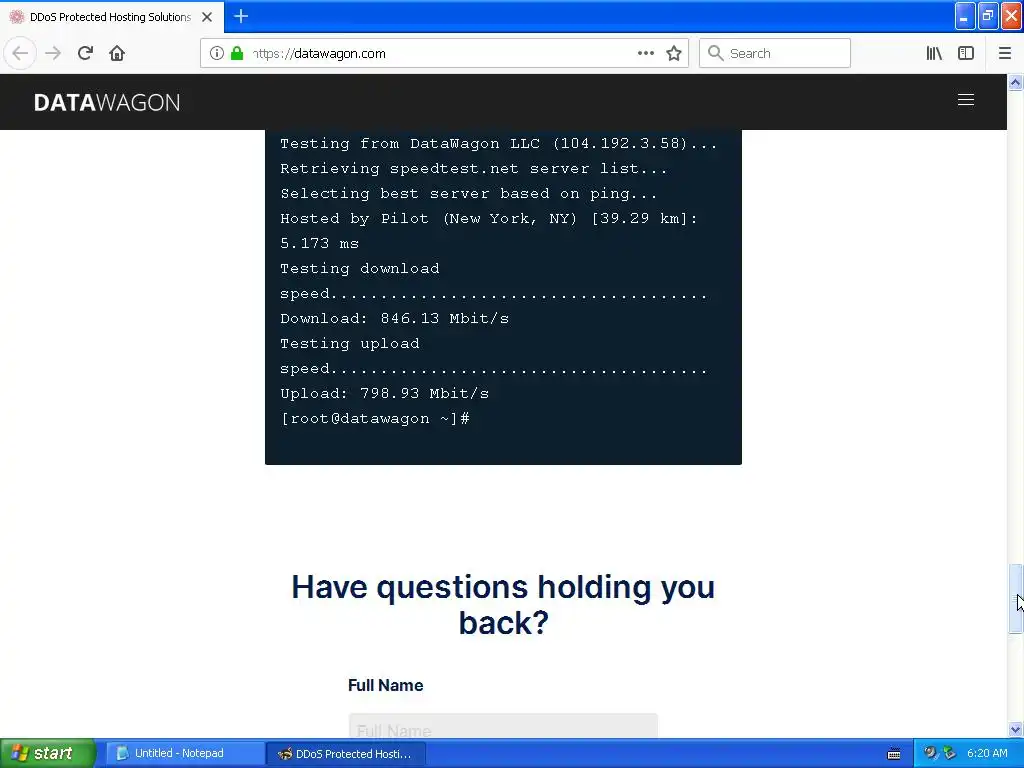Minimize the Firefox window

tap(965, 16)
